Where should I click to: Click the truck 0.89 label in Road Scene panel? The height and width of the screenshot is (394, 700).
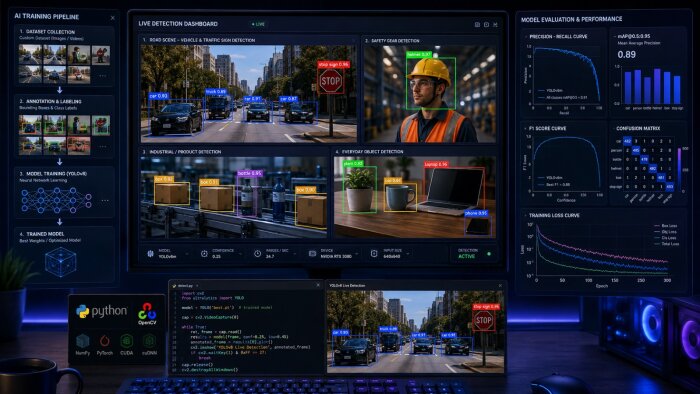[x=216, y=91]
